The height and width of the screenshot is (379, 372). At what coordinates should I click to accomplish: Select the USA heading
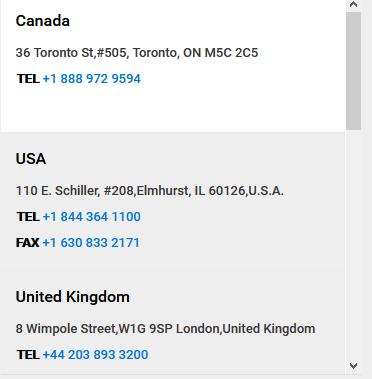point(31,159)
